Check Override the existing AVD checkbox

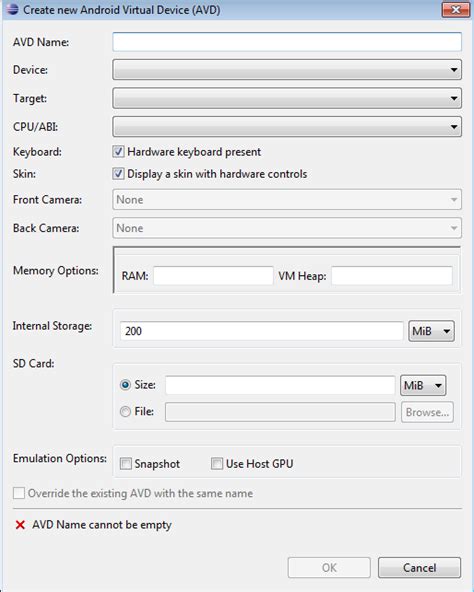(19, 493)
